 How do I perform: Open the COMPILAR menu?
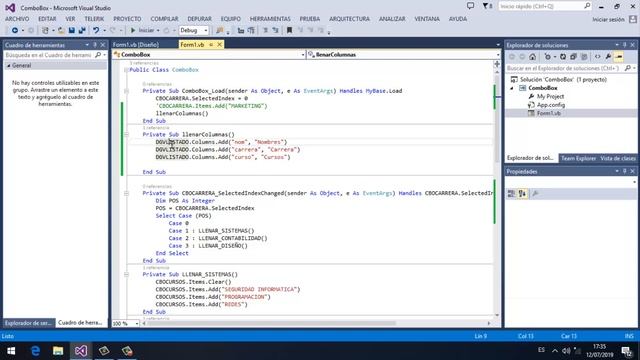coord(164,19)
